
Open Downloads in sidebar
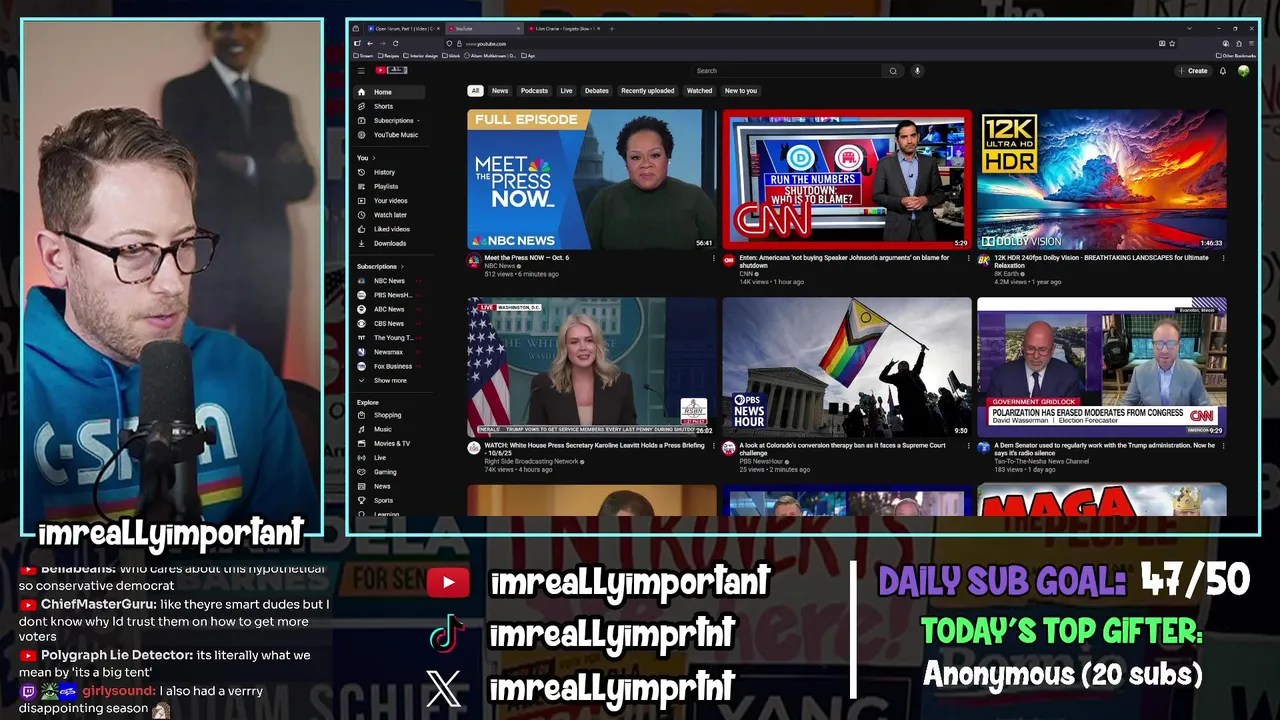(390, 243)
